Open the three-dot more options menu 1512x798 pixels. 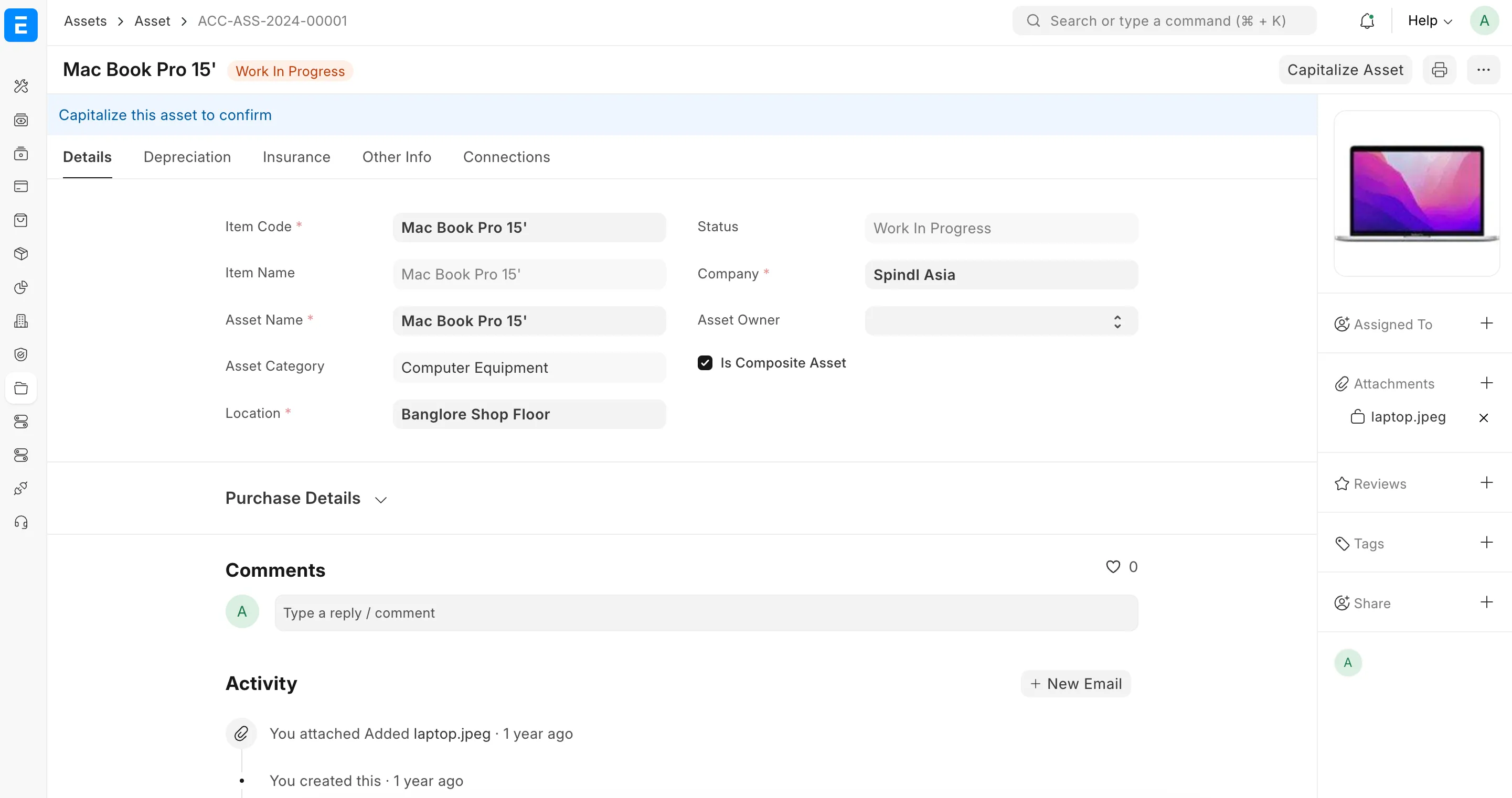coord(1484,69)
